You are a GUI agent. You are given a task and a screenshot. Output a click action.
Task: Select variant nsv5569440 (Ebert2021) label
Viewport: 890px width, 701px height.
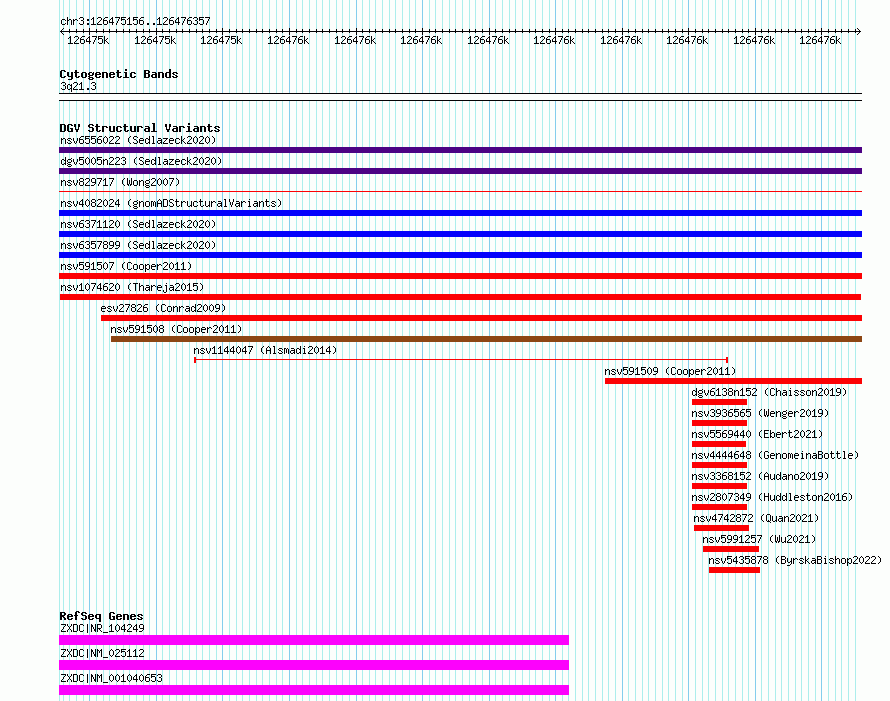757,434
